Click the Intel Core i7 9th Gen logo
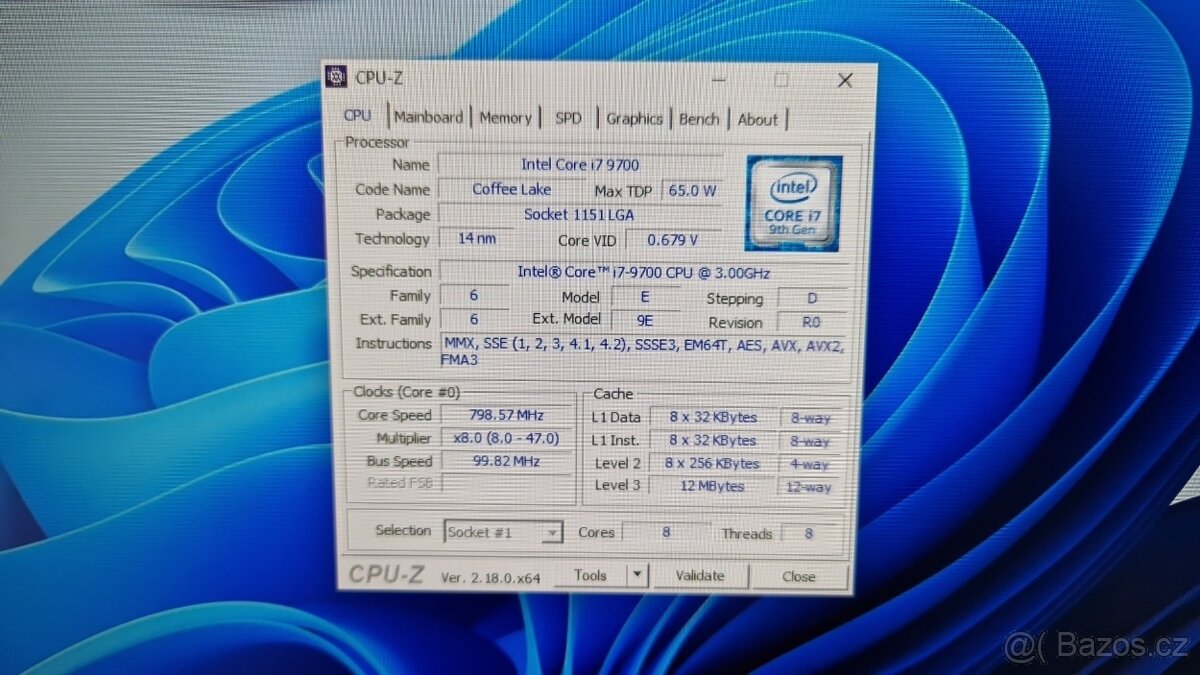Image resolution: width=1200 pixels, height=675 pixels. click(793, 203)
